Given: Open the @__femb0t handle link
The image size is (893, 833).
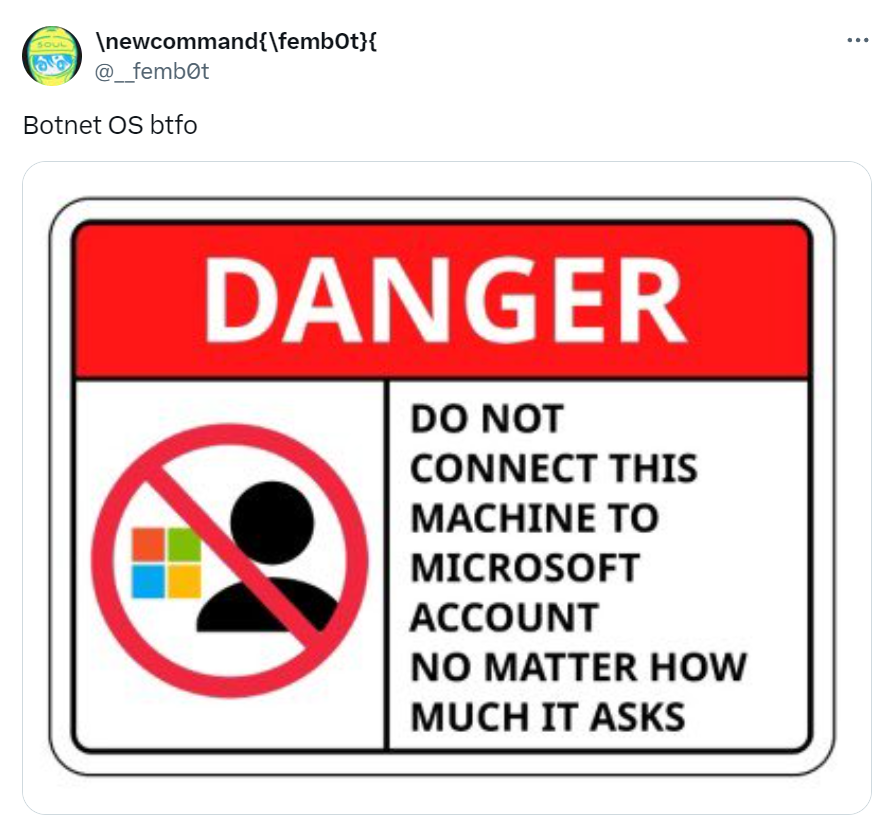Looking at the screenshot, I should (151, 72).
